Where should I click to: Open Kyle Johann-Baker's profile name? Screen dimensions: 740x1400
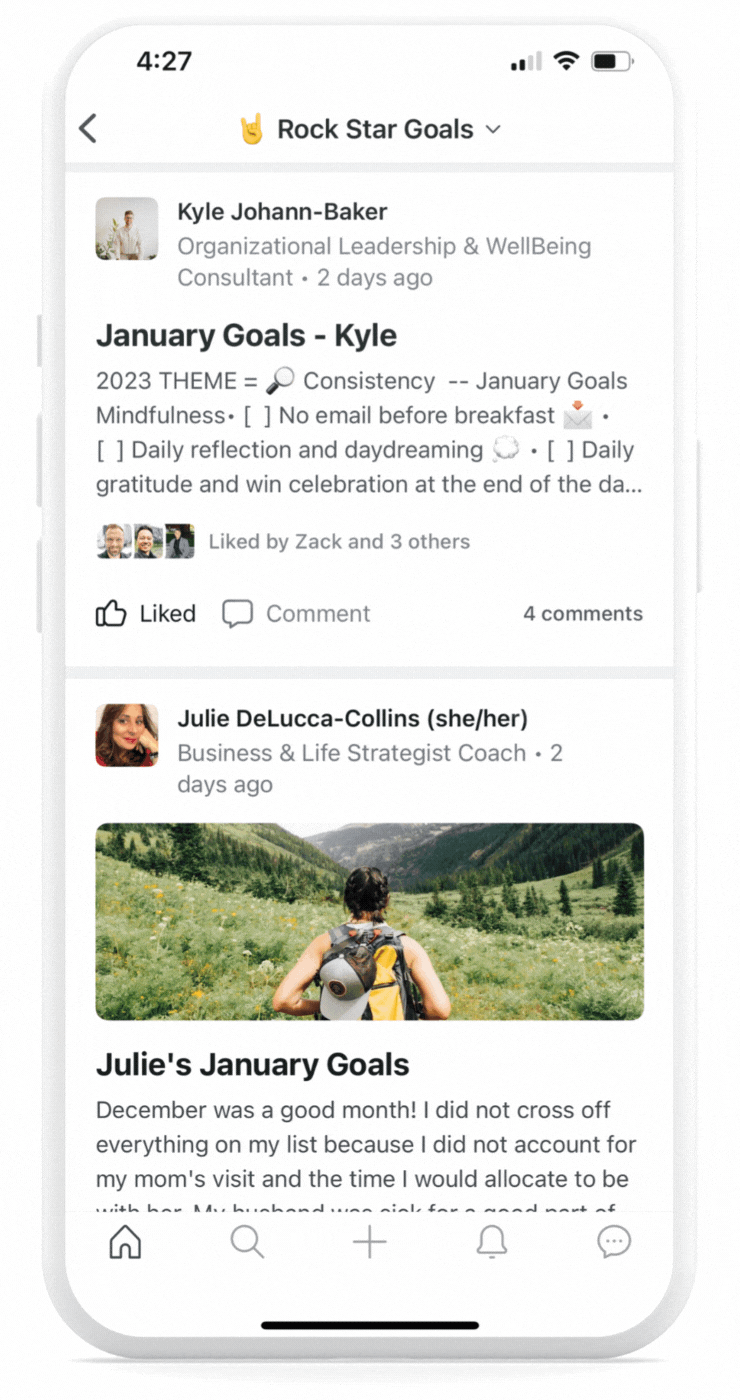[282, 212]
